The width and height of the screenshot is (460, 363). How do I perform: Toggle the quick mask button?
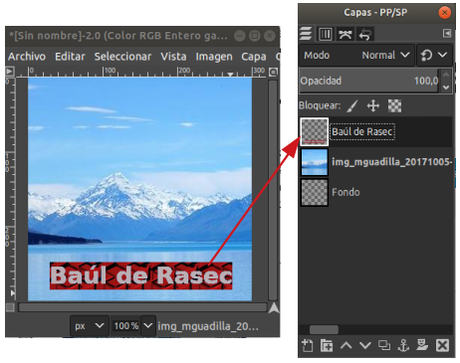[10, 307]
